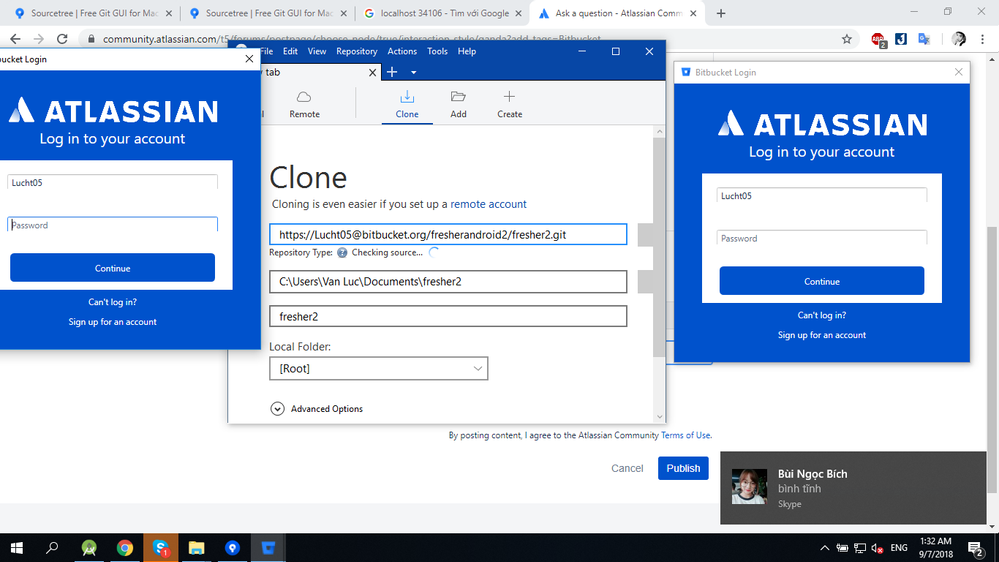Focus username Lucht05 field in right login
Viewport: 999px width, 562px height.
[x=821, y=196]
